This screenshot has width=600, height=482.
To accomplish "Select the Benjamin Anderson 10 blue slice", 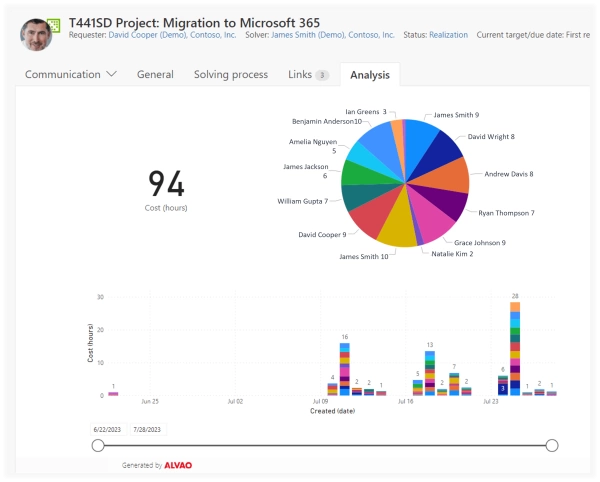I will [x=381, y=143].
